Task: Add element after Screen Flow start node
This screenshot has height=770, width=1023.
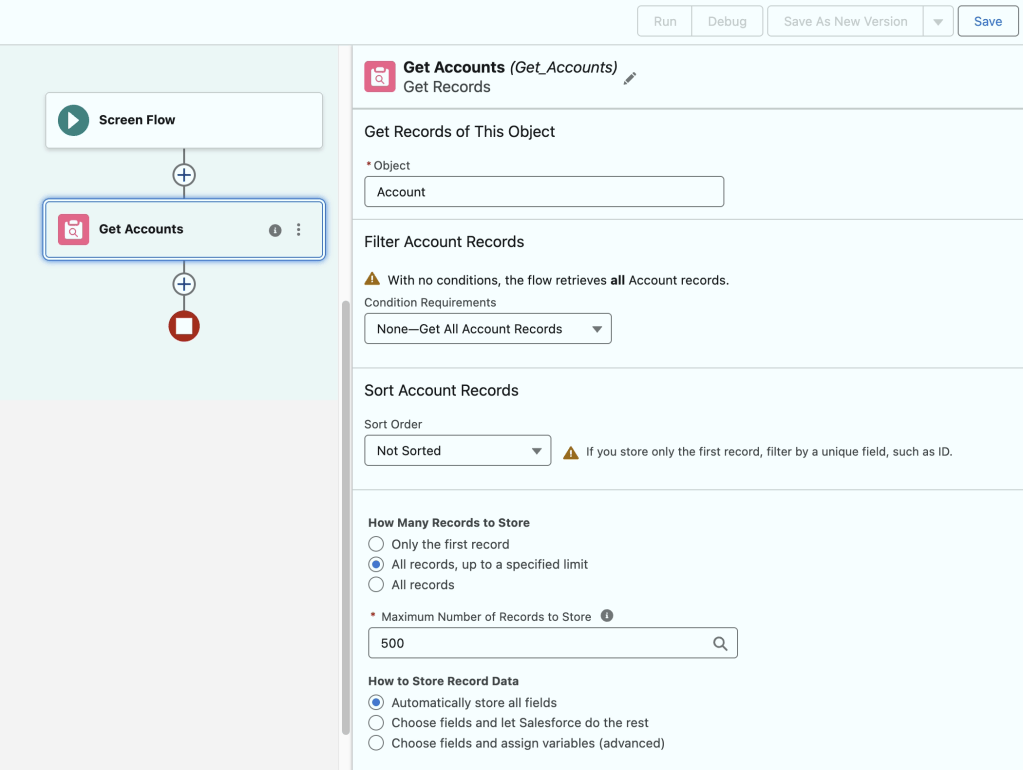Action: tap(184, 175)
